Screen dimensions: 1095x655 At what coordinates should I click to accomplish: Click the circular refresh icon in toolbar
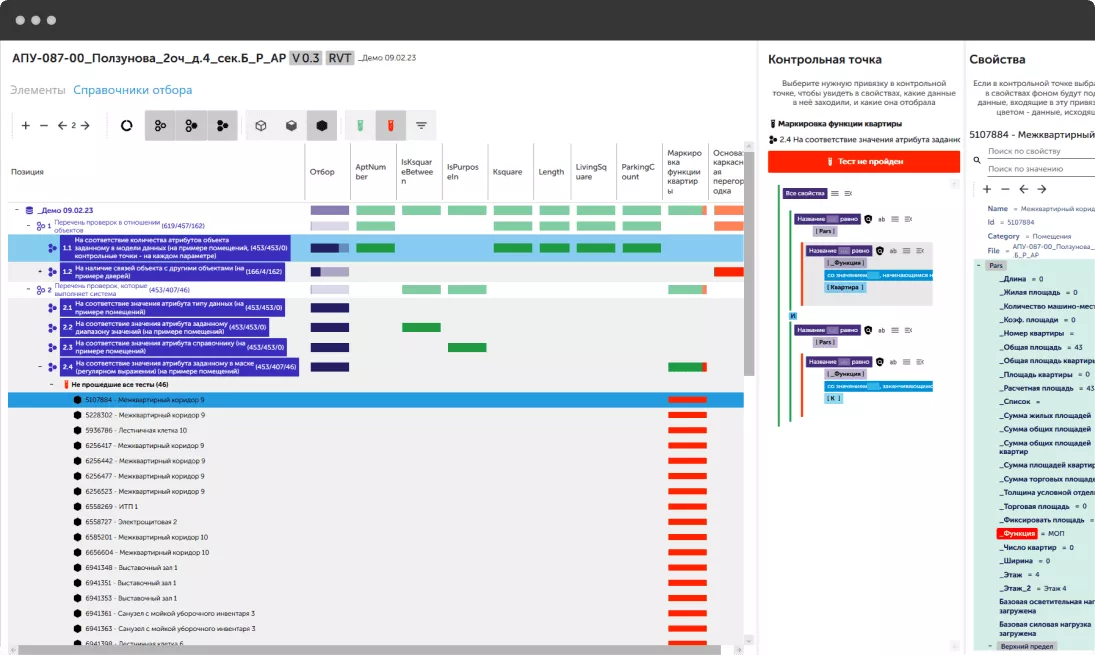127,126
